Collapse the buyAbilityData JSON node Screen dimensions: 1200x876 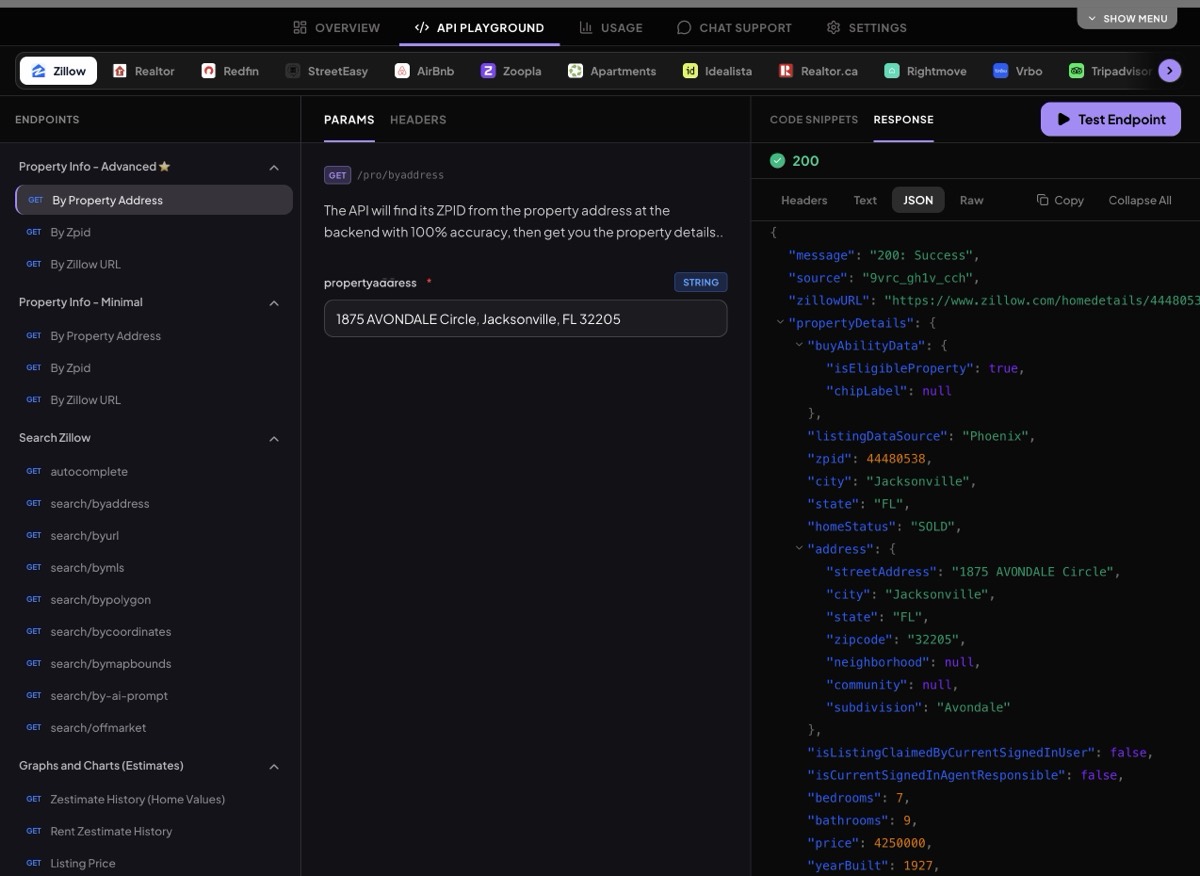click(799, 345)
